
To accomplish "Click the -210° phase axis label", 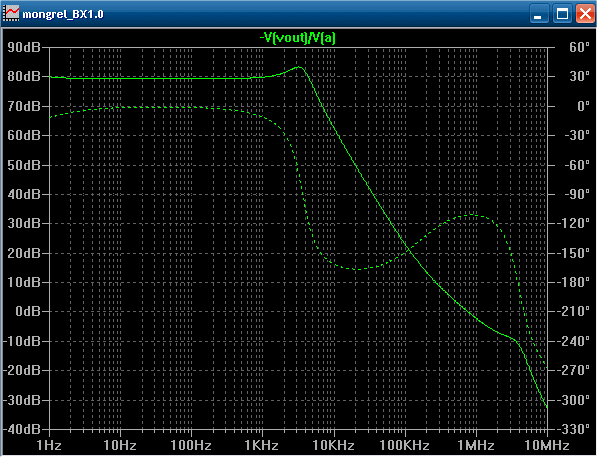I will click(574, 312).
